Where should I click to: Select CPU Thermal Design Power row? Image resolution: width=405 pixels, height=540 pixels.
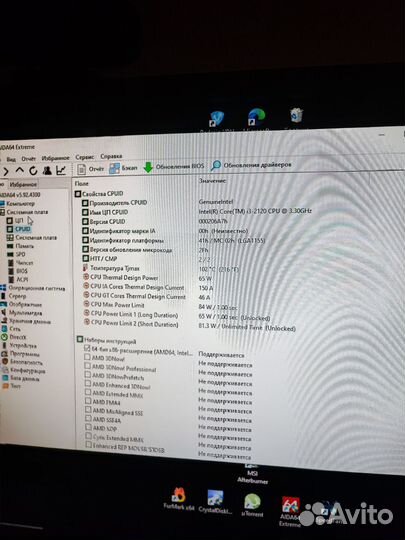(148, 278)
